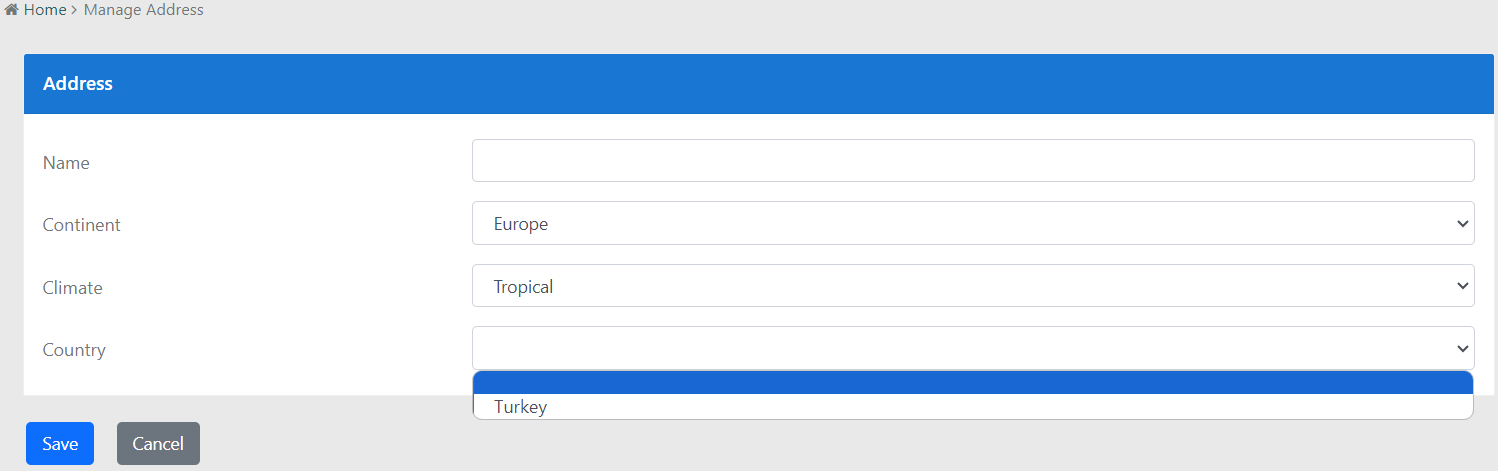Click the Climate dropdown chevron arrow
Viewport: 1498px width, 471px height.
coord(1463,287)
